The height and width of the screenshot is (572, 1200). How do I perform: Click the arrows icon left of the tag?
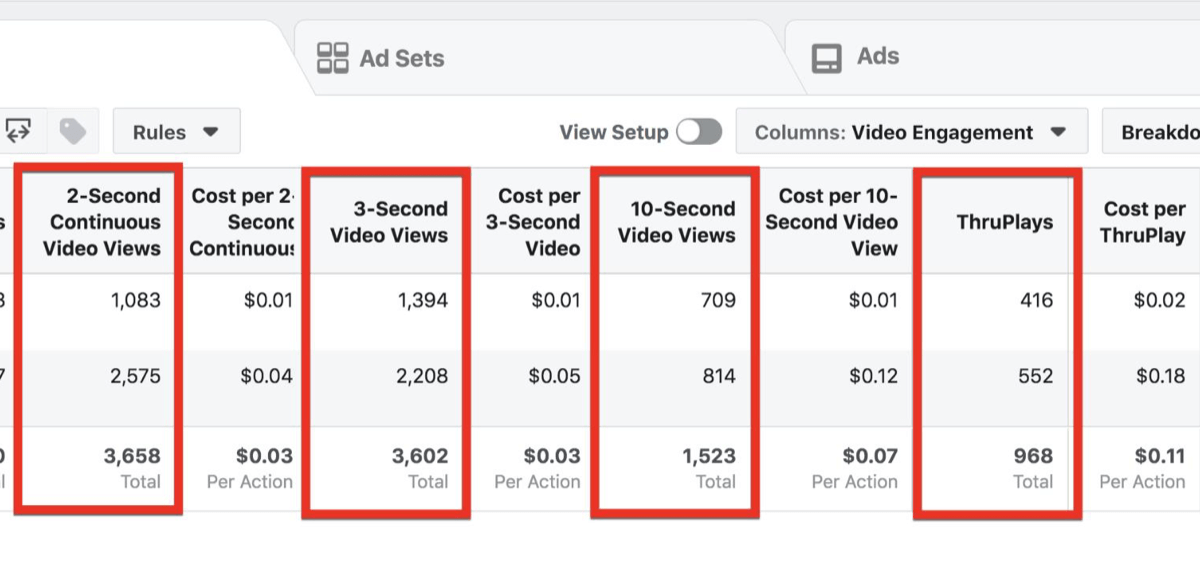(18, 131)
